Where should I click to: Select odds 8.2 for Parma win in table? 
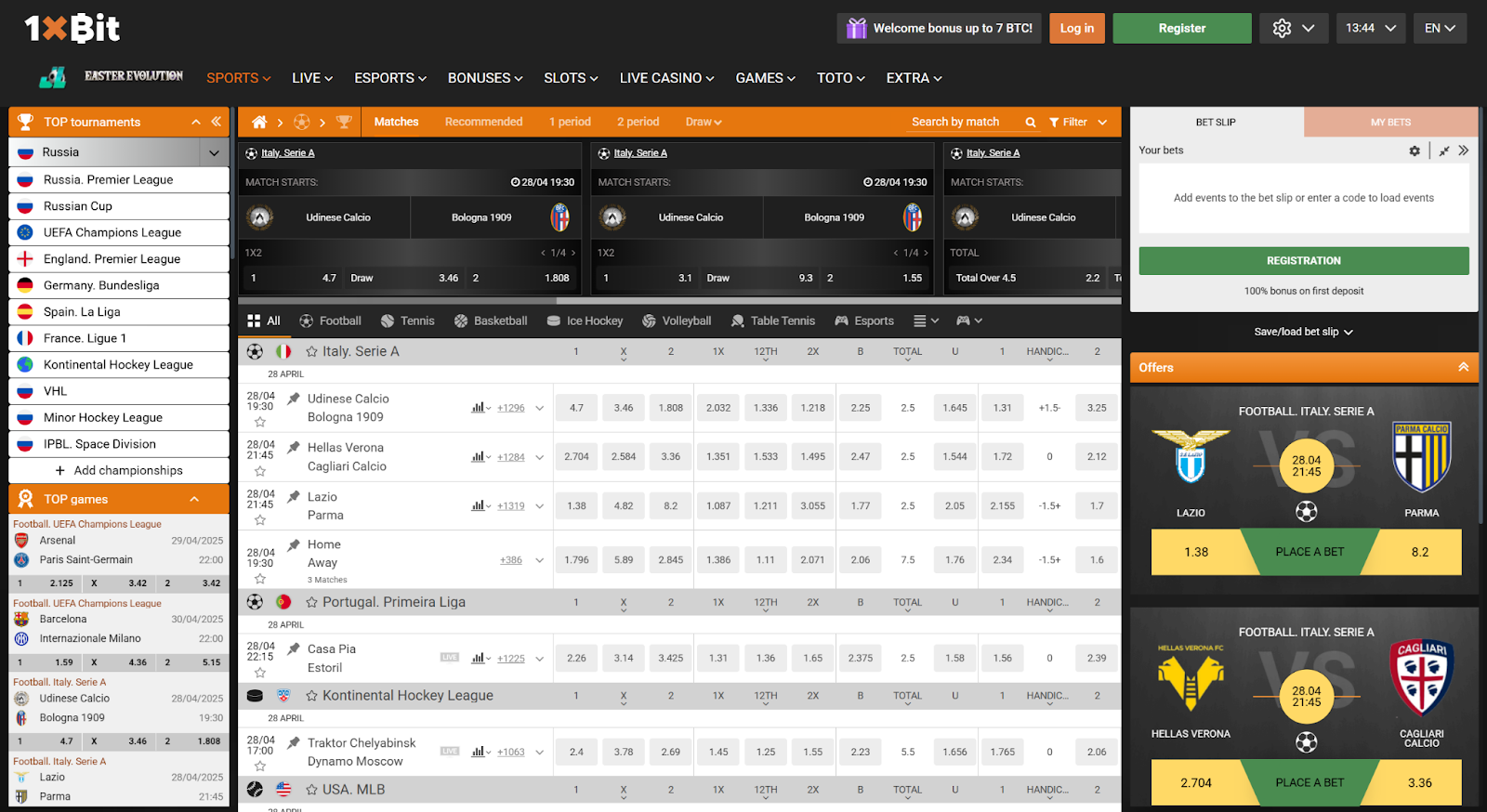click(x=671, y=506)
